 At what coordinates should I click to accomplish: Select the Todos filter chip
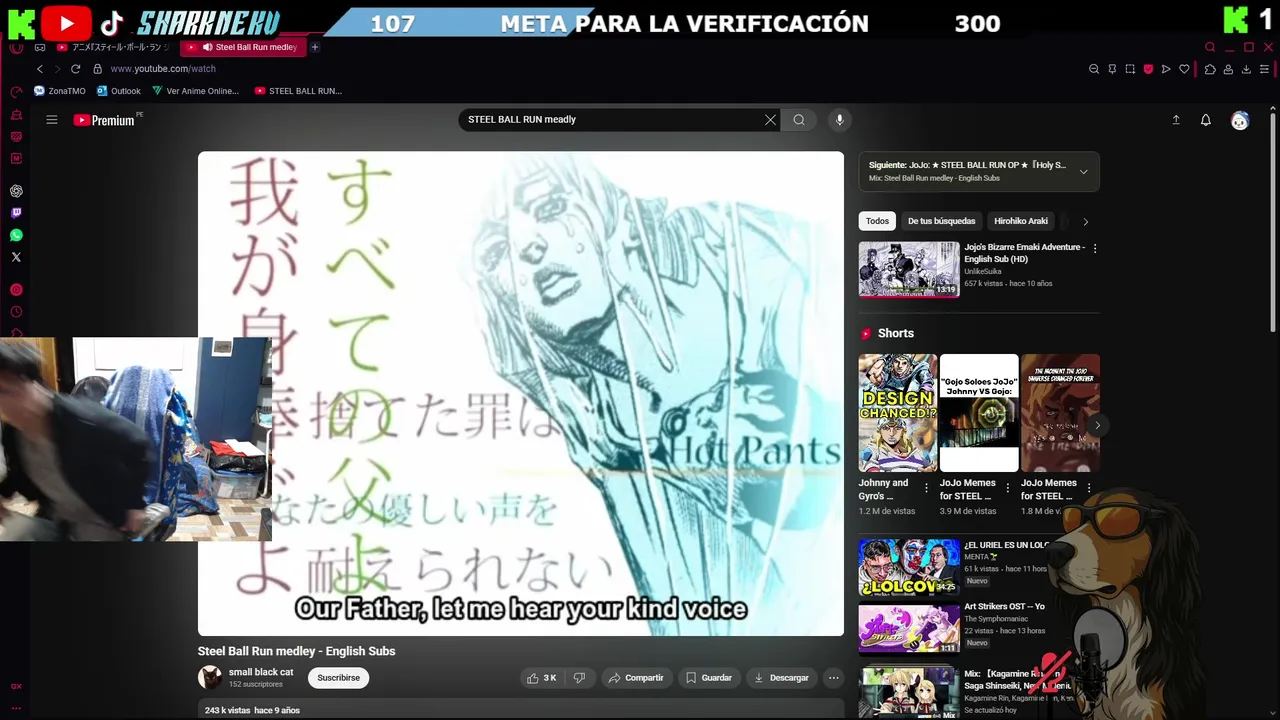tap(877, 221)
